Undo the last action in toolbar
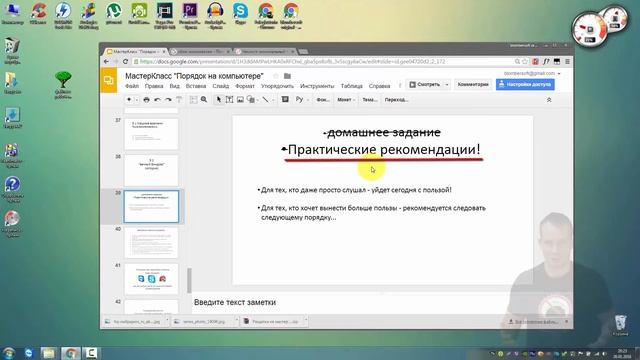Screen dimensions: 640x360 coord(157,100)
